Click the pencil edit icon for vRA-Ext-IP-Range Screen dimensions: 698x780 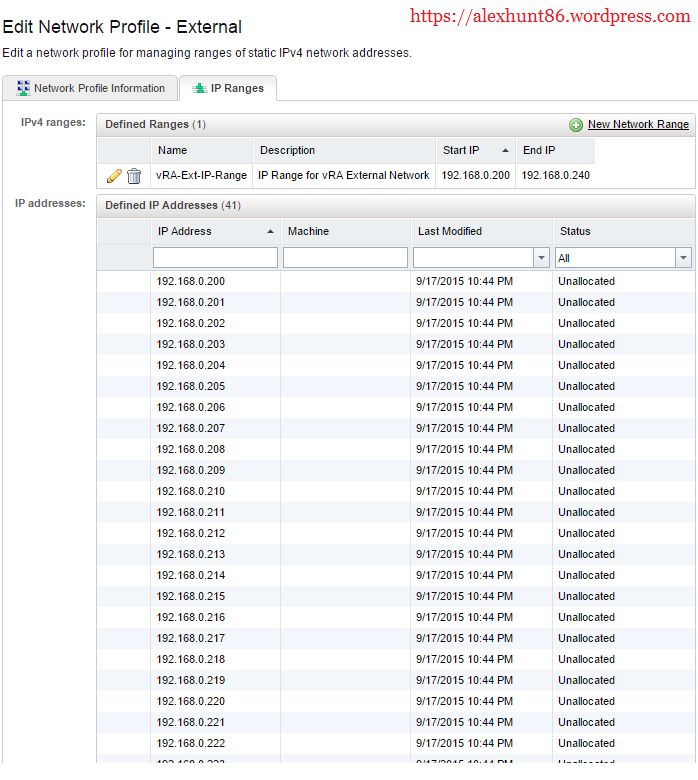[114, 176]
